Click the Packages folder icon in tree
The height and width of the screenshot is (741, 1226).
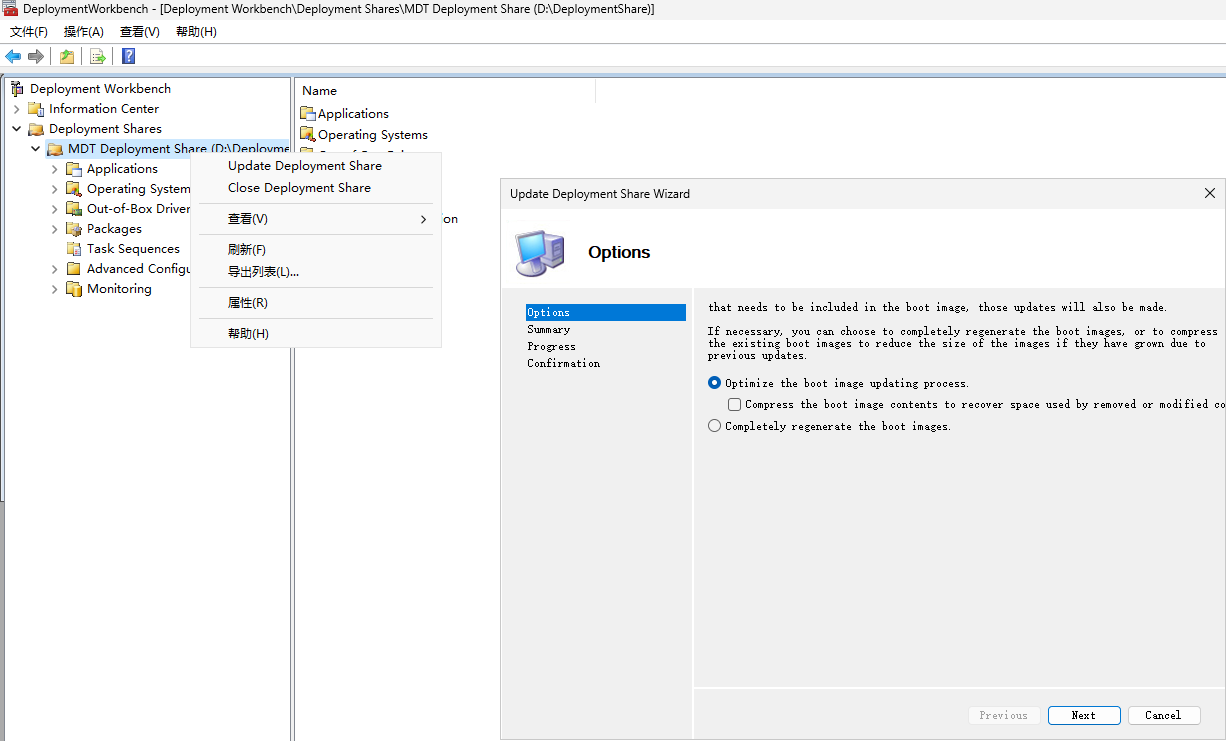pos(74,229)
